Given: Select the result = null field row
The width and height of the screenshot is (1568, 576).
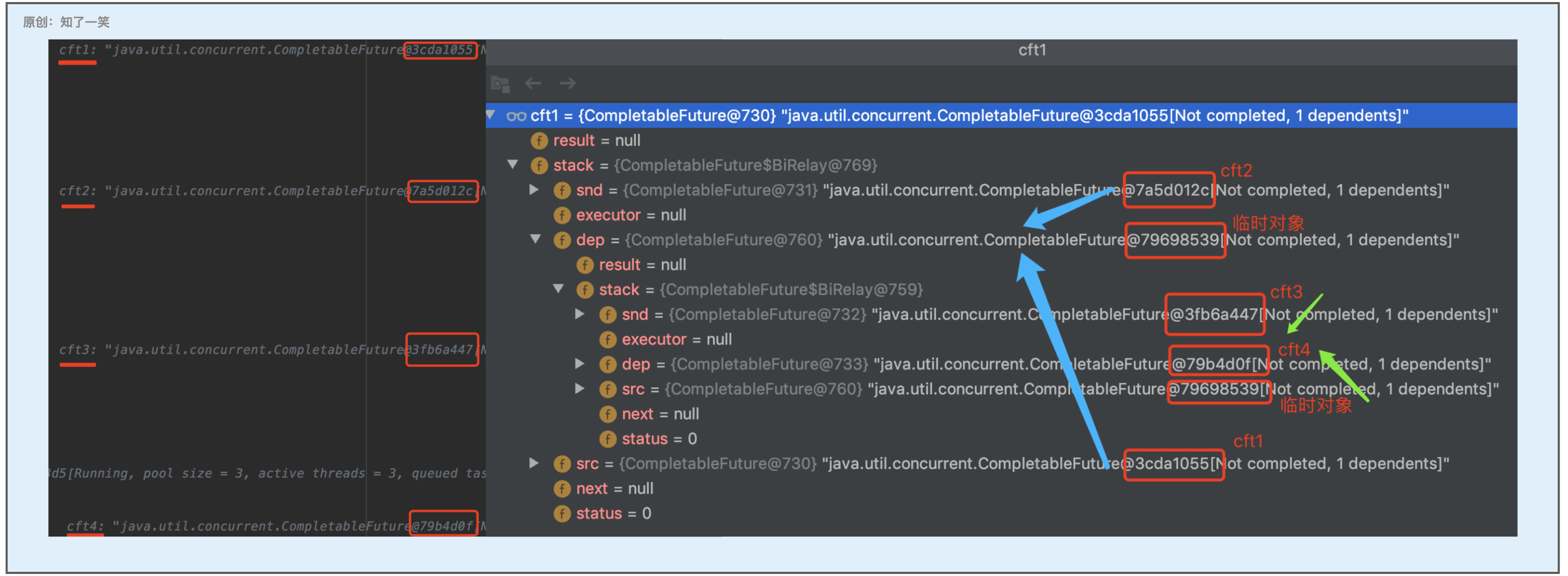Looking at the screenshot, I should (596, 141).
